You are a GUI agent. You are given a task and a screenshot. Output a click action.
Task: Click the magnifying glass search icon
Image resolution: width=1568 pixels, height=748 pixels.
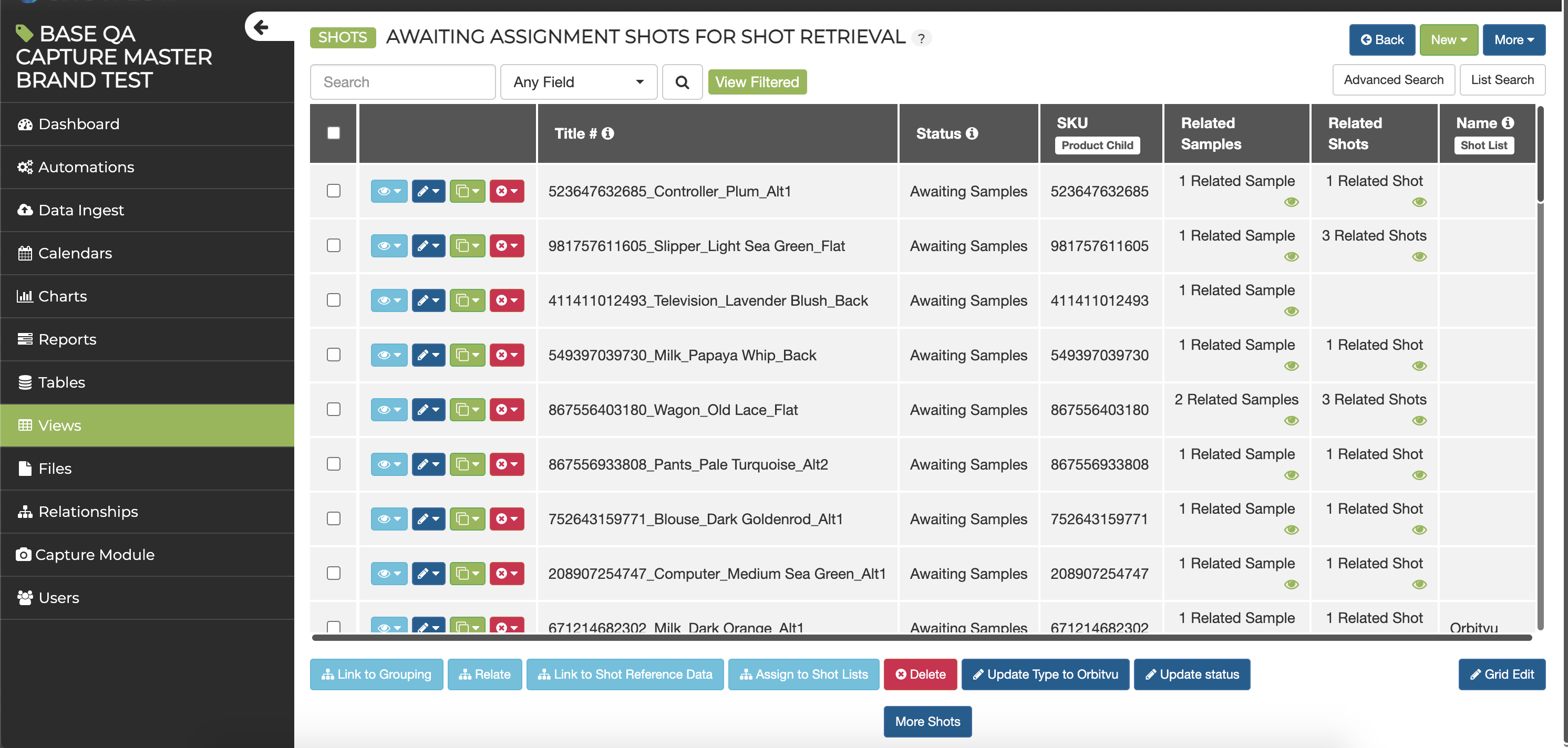682,82
